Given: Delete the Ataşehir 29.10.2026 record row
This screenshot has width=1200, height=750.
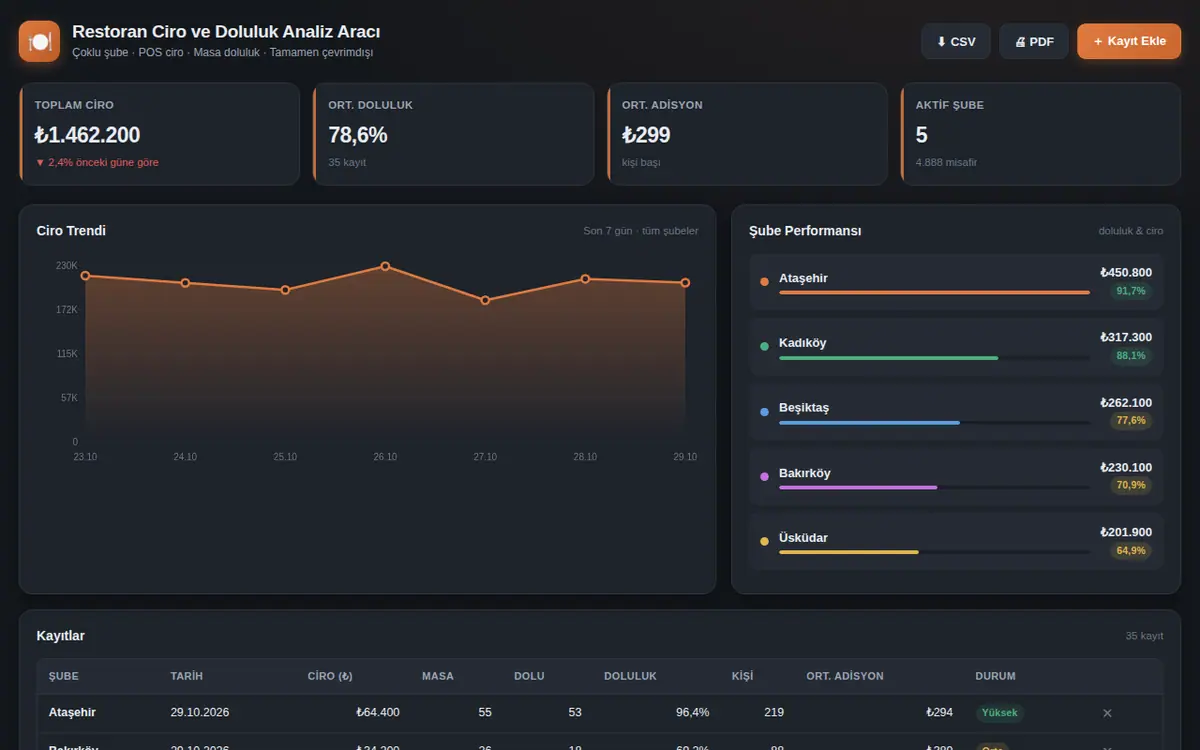Looking at the screenshot, I should tap(1107, 713).
